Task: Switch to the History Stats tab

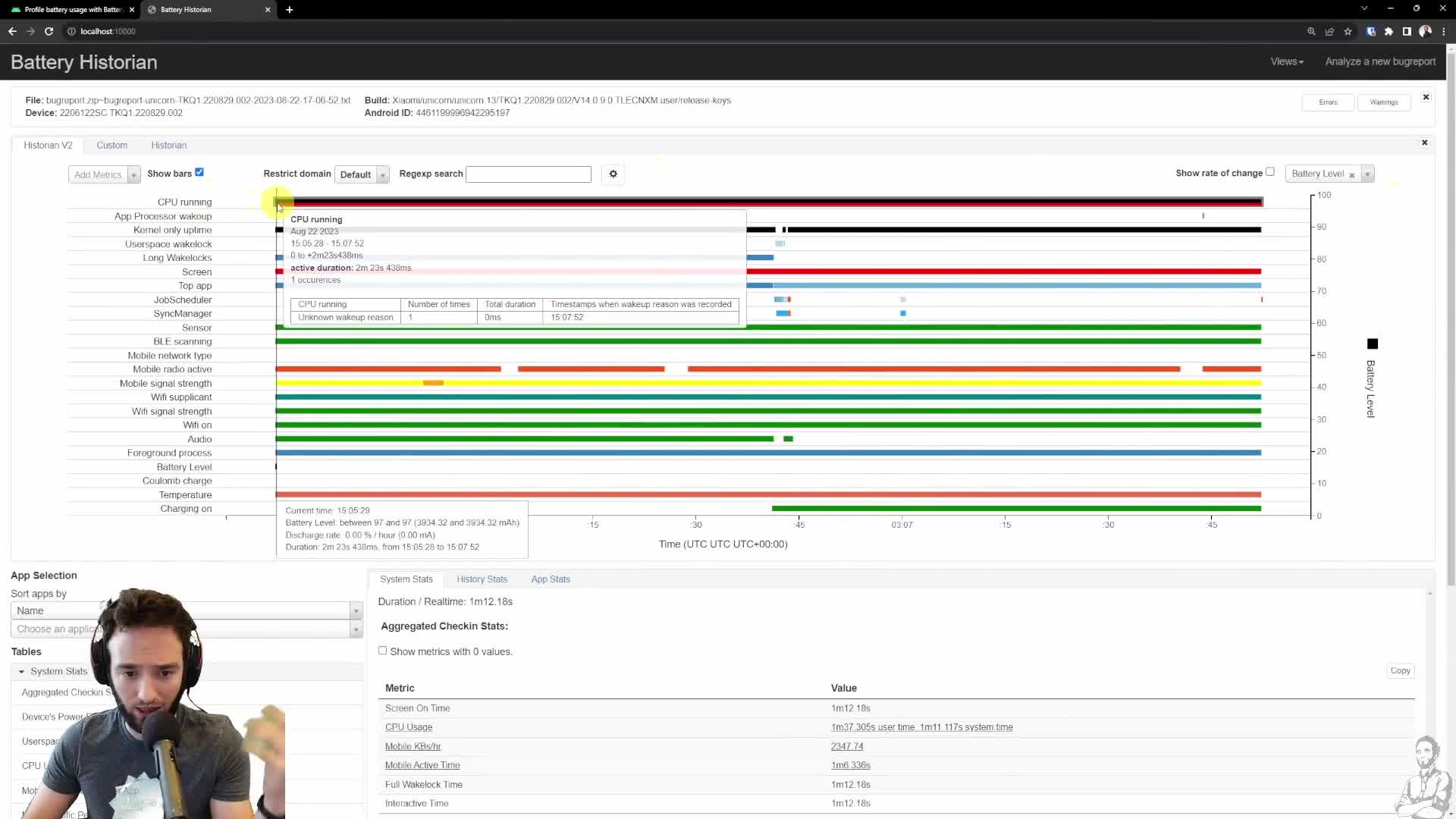Action: click(482, 579)
